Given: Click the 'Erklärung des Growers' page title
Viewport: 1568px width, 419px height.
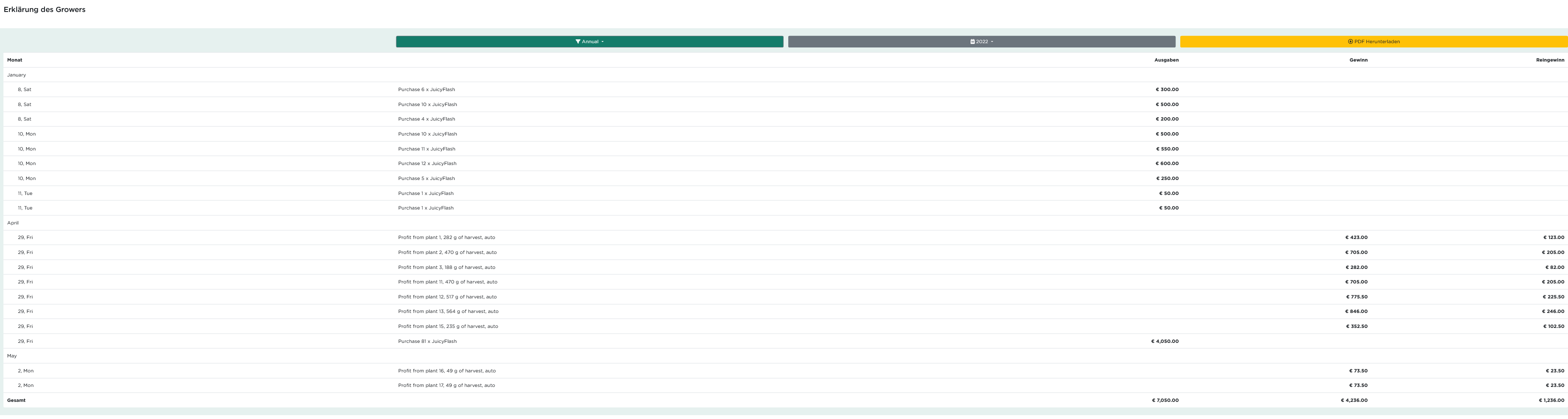Looking at the screenshot, I should (x=45, y=10).
